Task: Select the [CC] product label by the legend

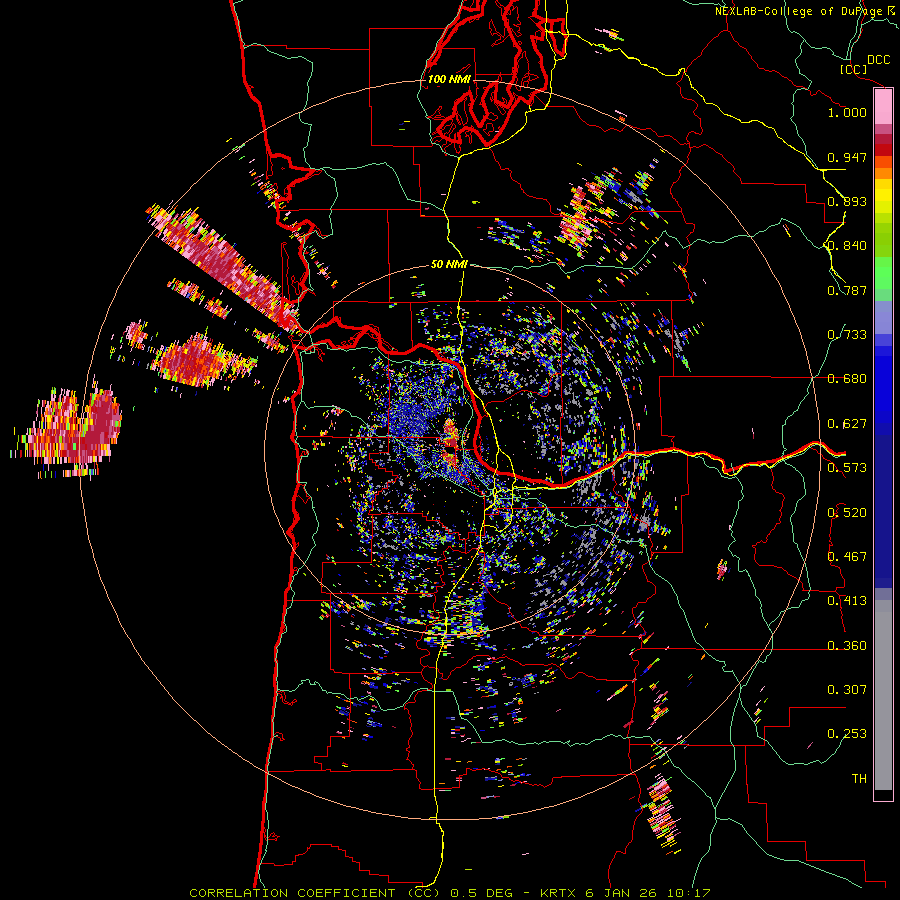Action: coord(853,69)
